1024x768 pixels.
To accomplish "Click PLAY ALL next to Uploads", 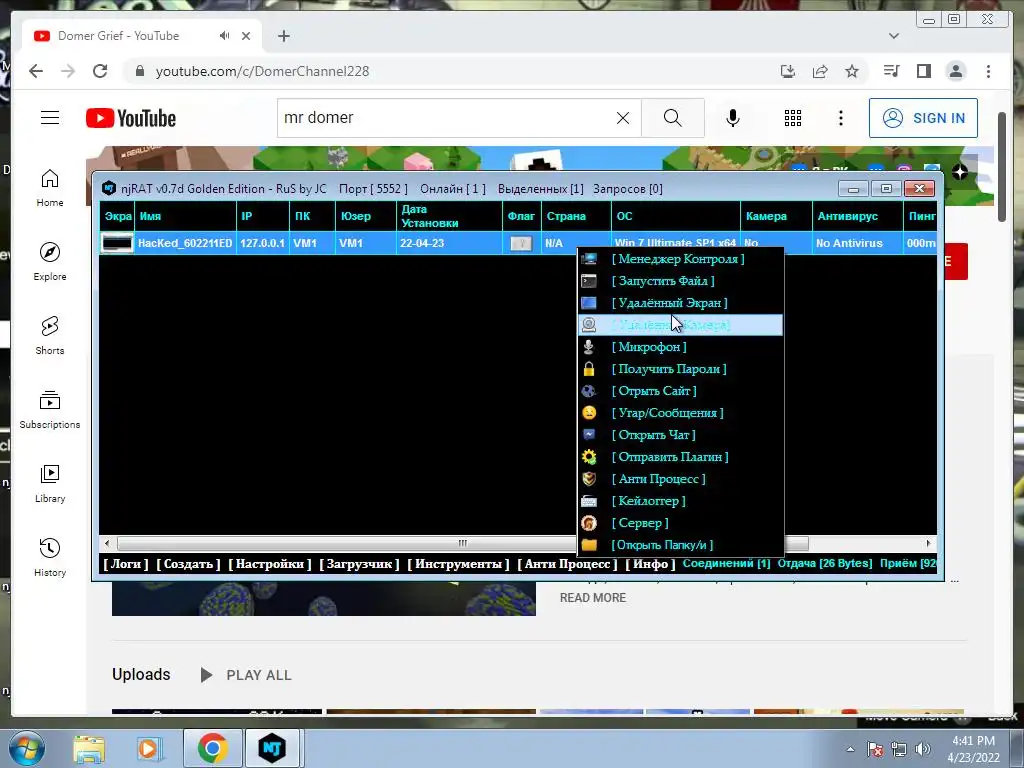I will coord(246,675).
